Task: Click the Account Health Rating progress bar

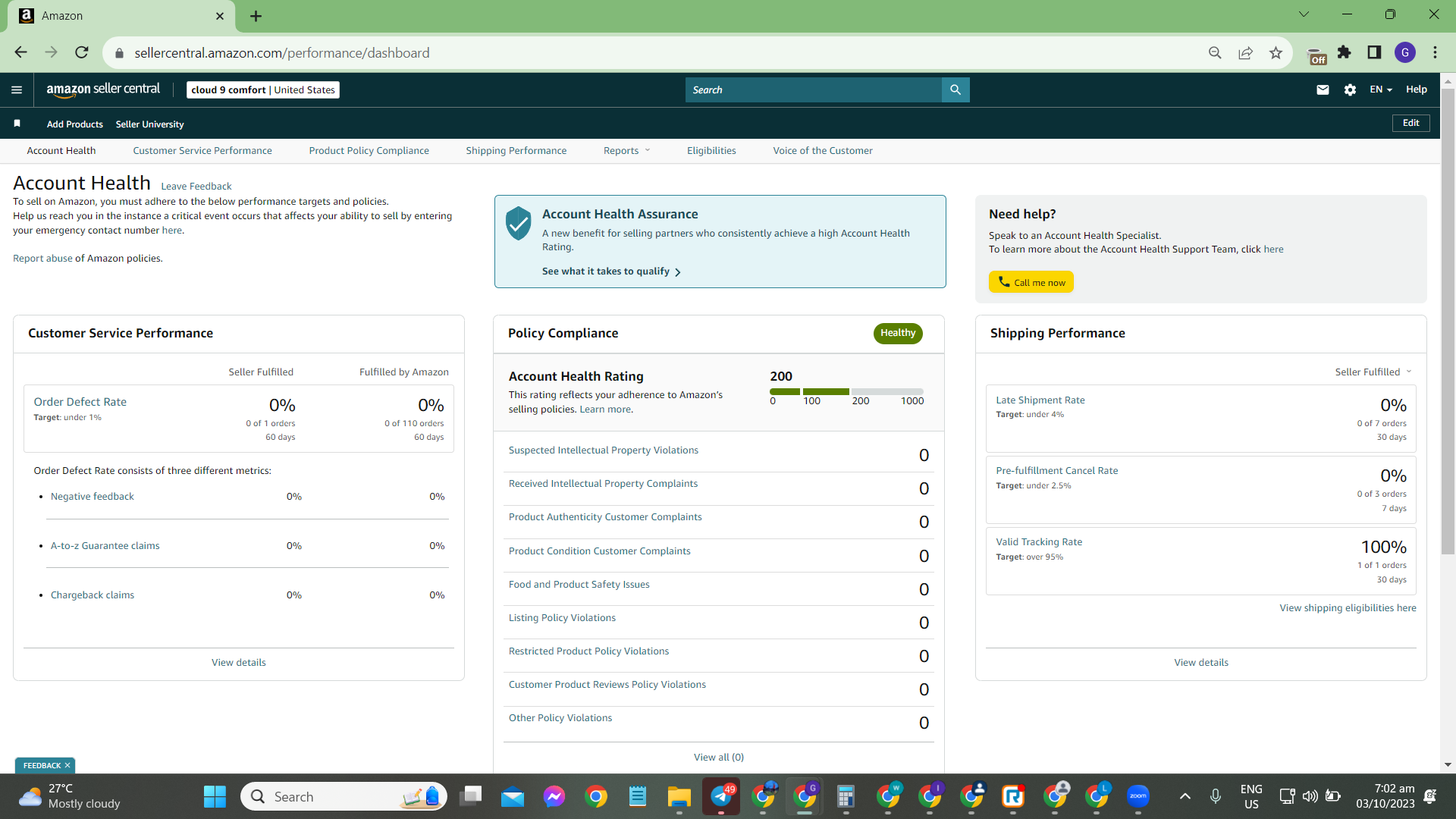Action: click(x=847, y=391)
